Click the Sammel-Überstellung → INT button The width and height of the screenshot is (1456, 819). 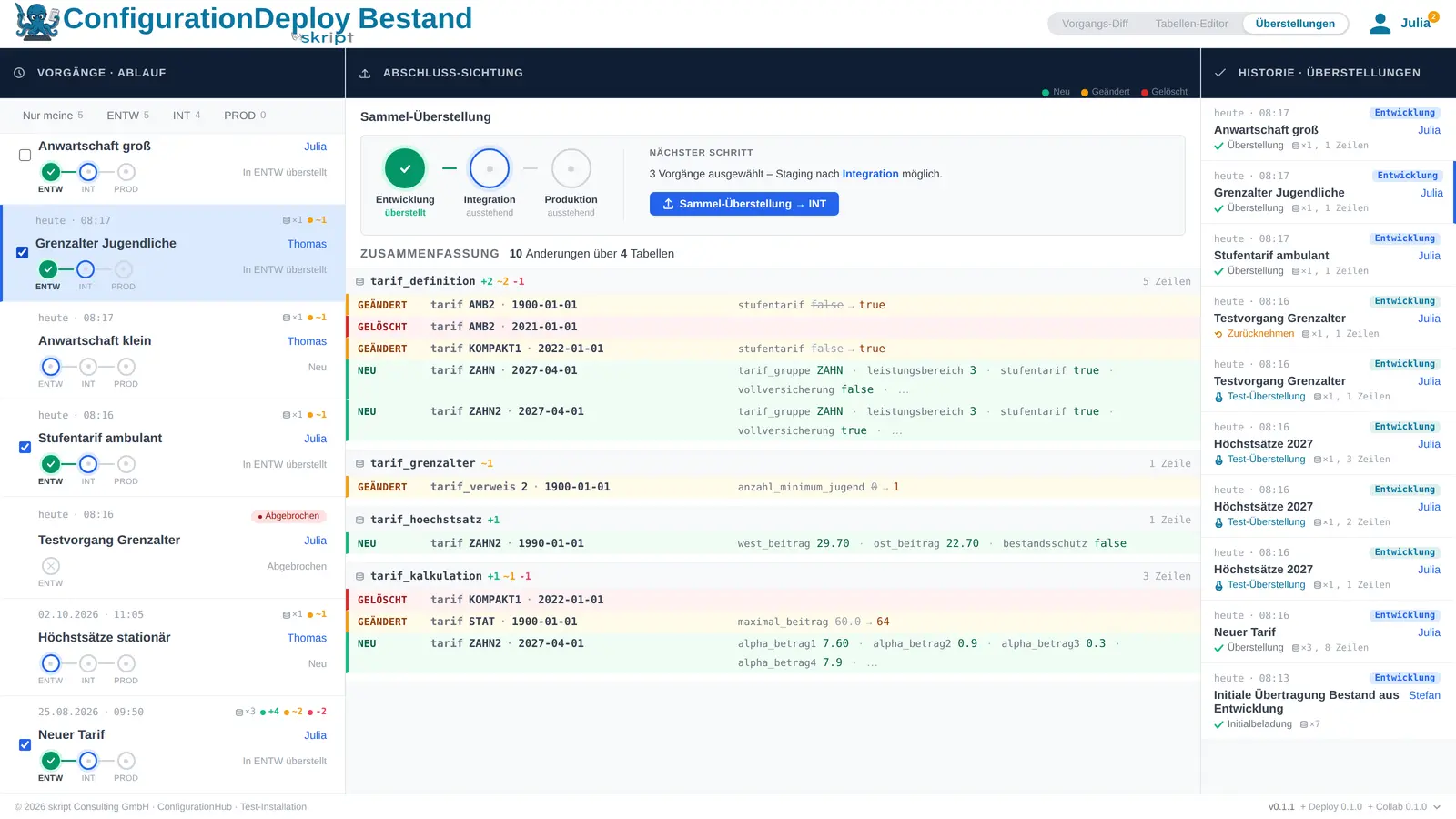tap(744, 204)
